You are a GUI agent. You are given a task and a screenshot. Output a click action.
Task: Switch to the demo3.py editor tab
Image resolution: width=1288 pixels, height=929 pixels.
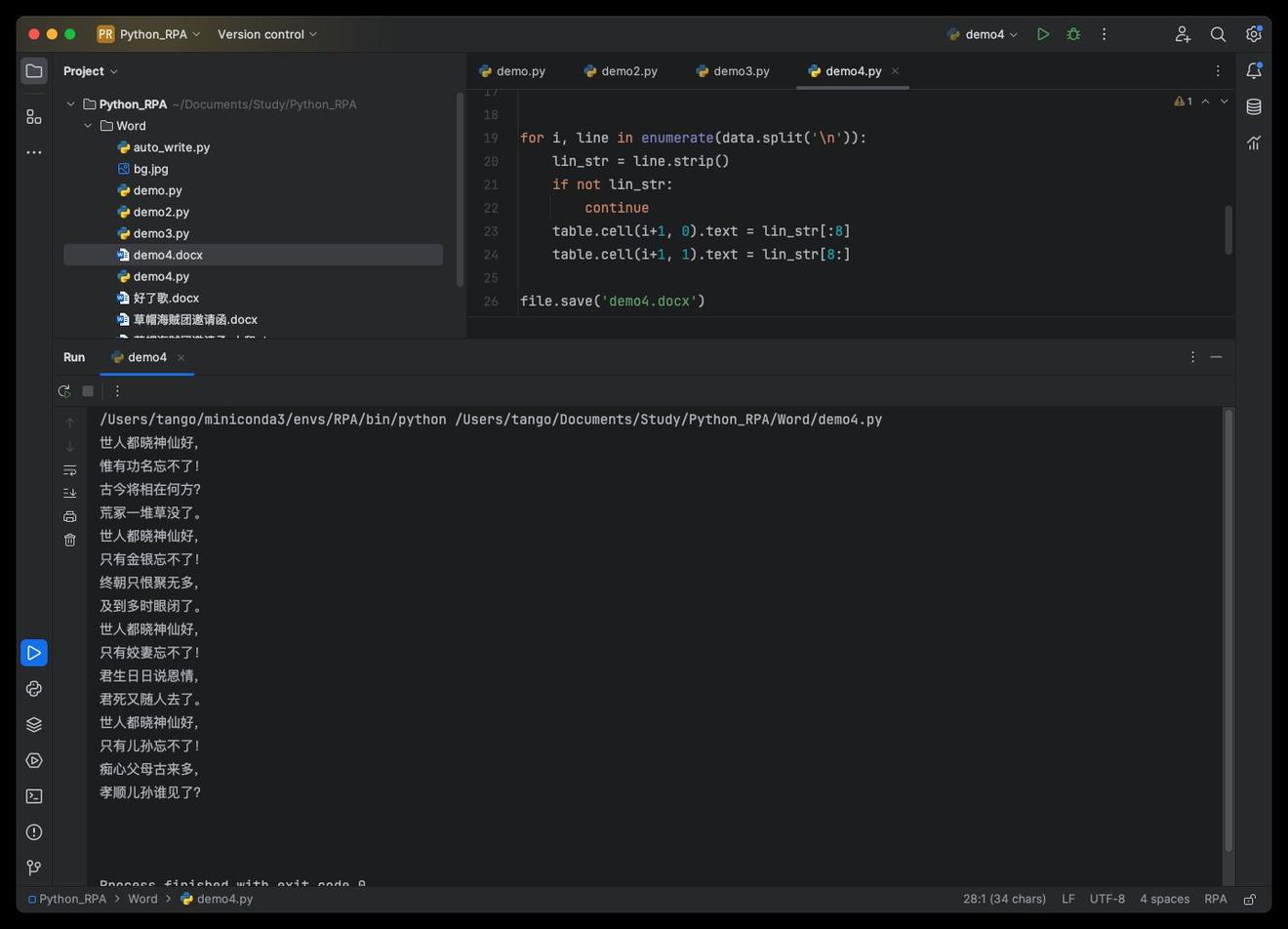(733, 71)
